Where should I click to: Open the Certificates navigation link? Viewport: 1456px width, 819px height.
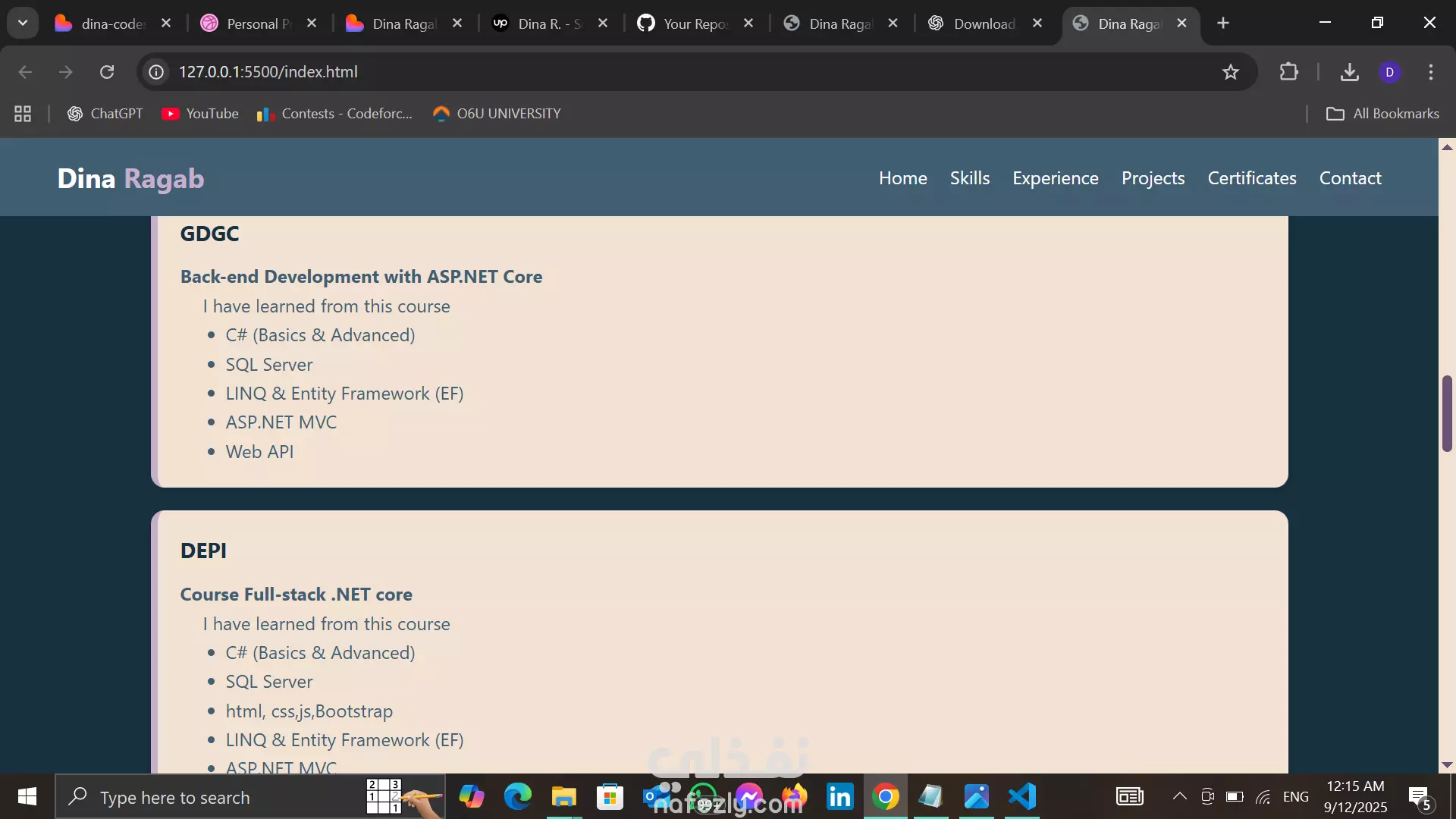coord(1251,178)
